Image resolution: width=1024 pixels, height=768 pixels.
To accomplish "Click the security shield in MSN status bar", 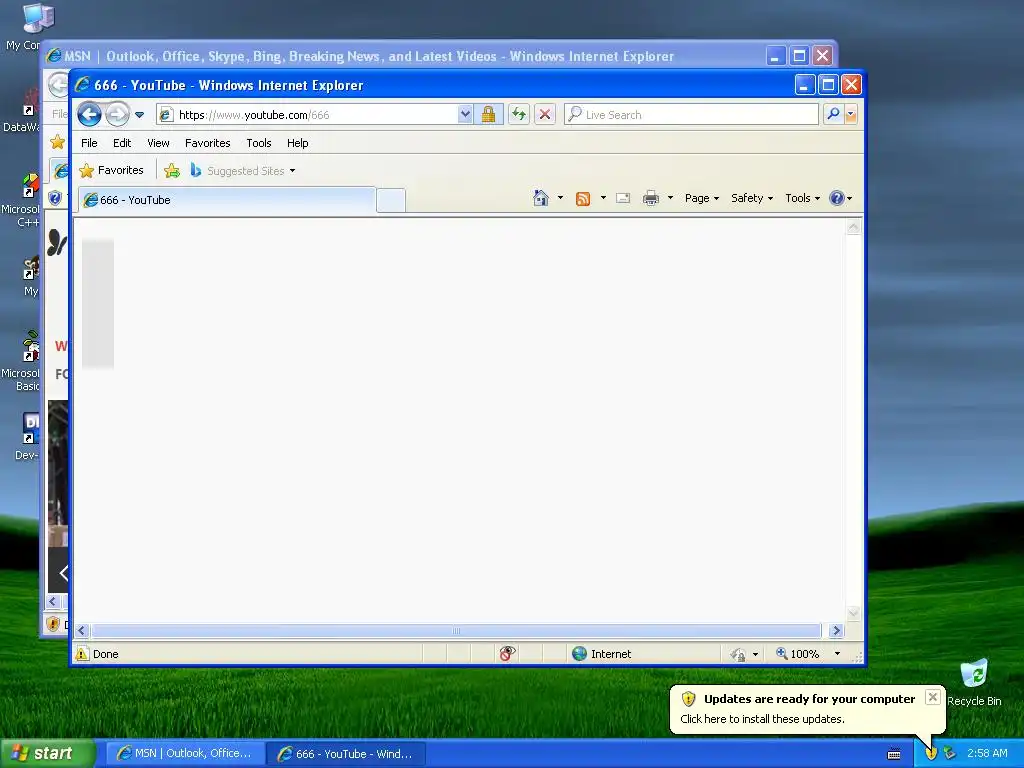I will [54, 624].
